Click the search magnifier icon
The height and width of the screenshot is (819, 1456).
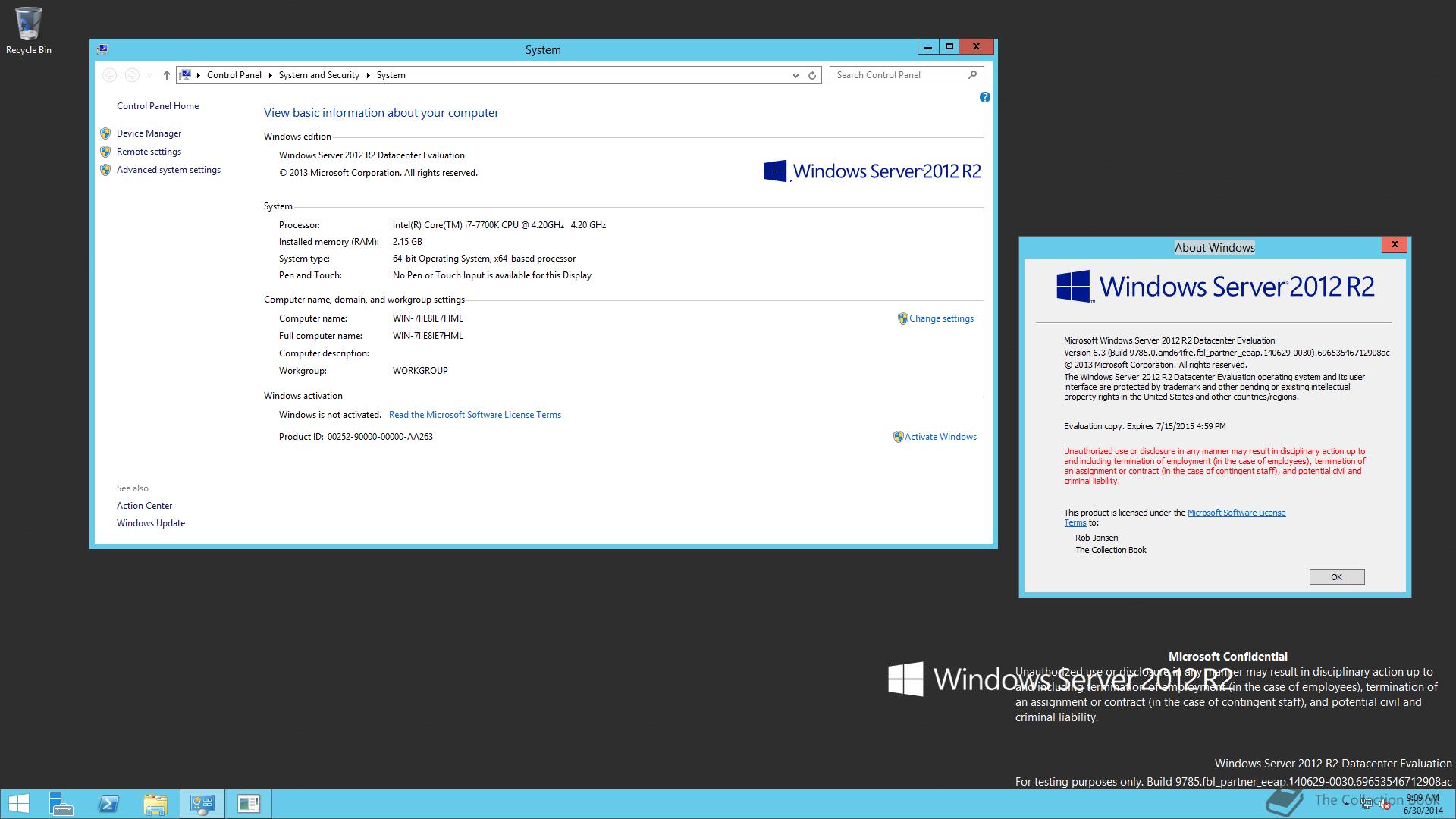[973, 74]
